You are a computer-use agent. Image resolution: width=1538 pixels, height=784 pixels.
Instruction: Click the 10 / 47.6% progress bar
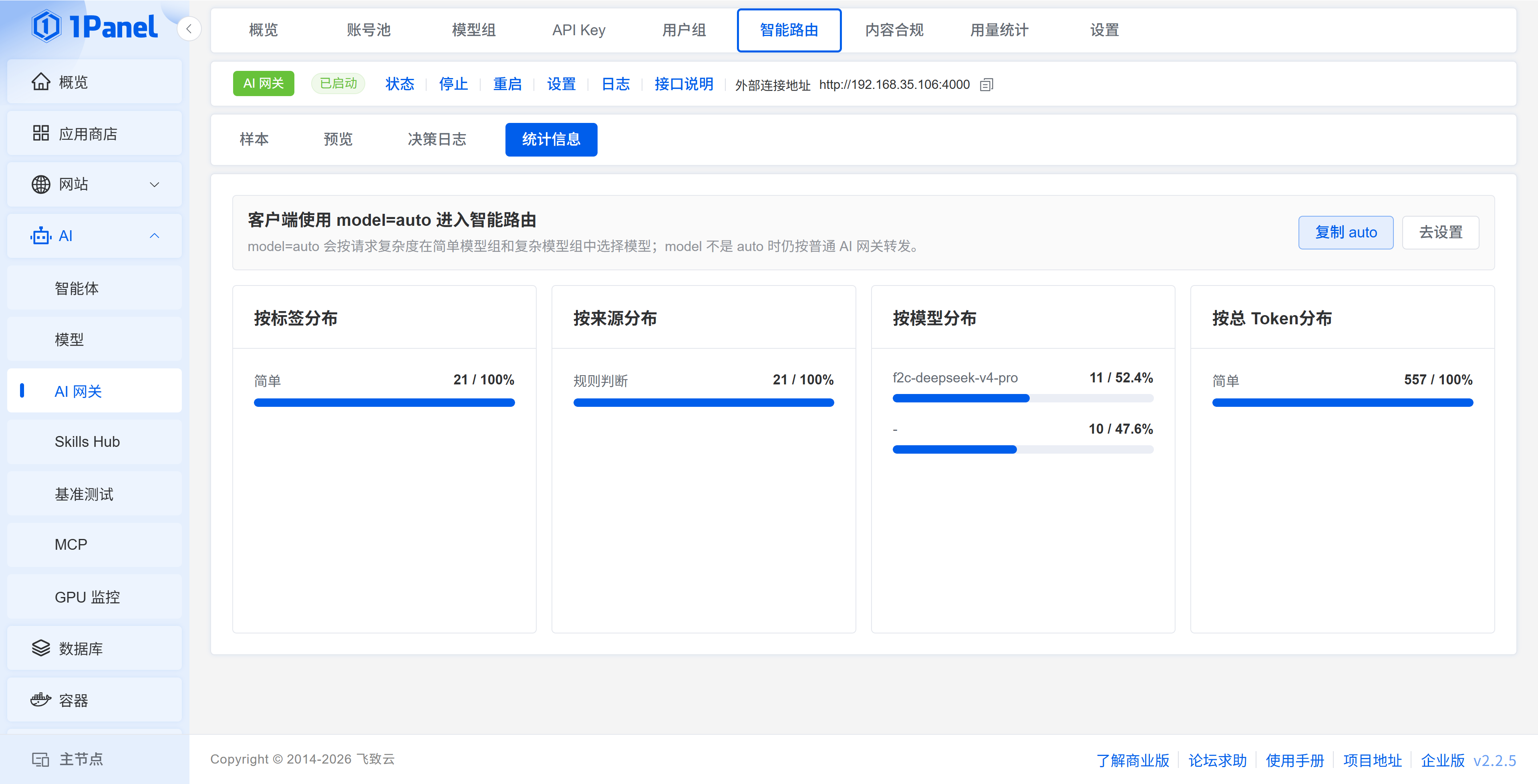1023,450
